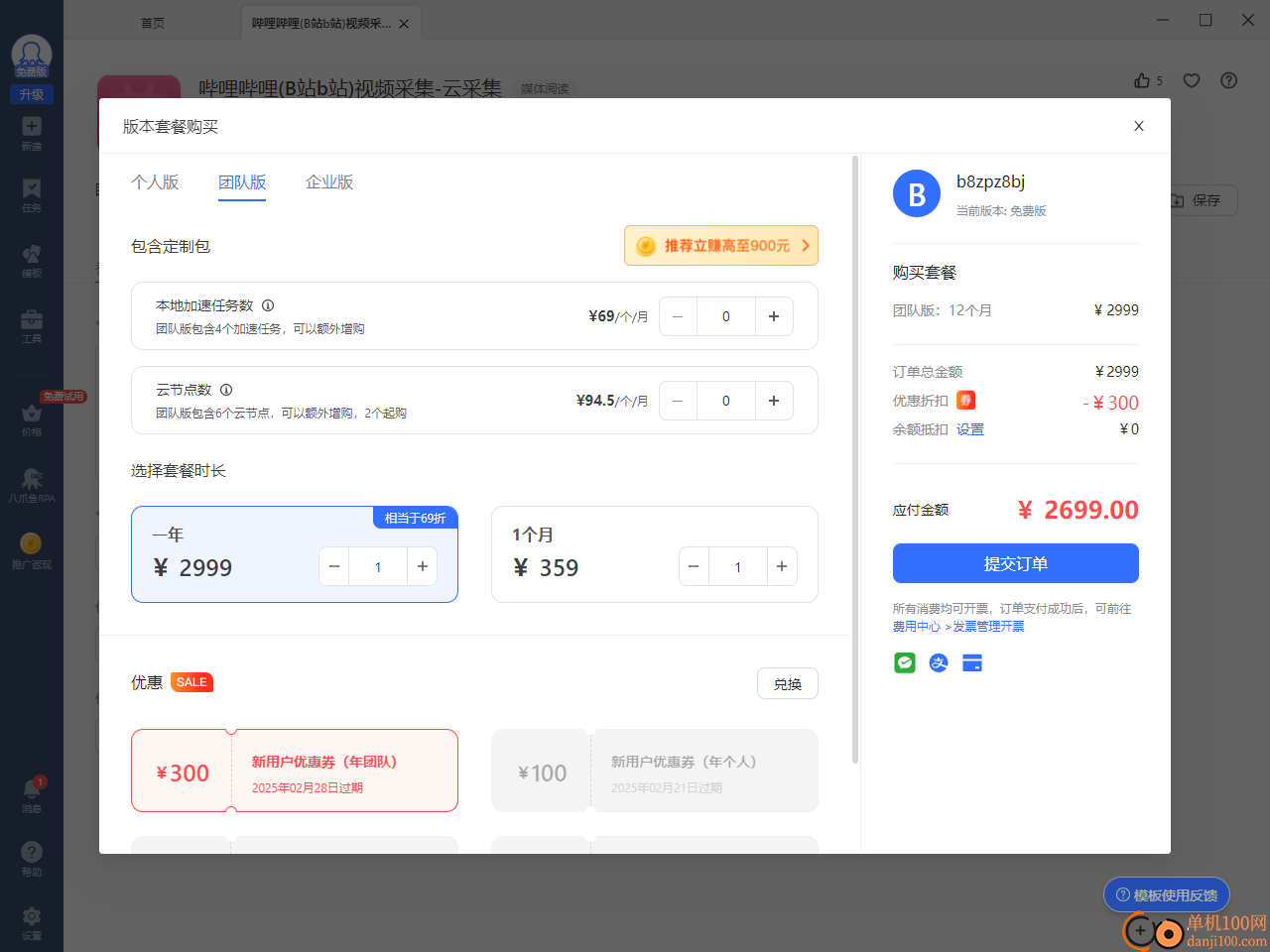Click the SALE badge beside 优惠
Viewport: 1270px width, 952px height.
(191, 682)
